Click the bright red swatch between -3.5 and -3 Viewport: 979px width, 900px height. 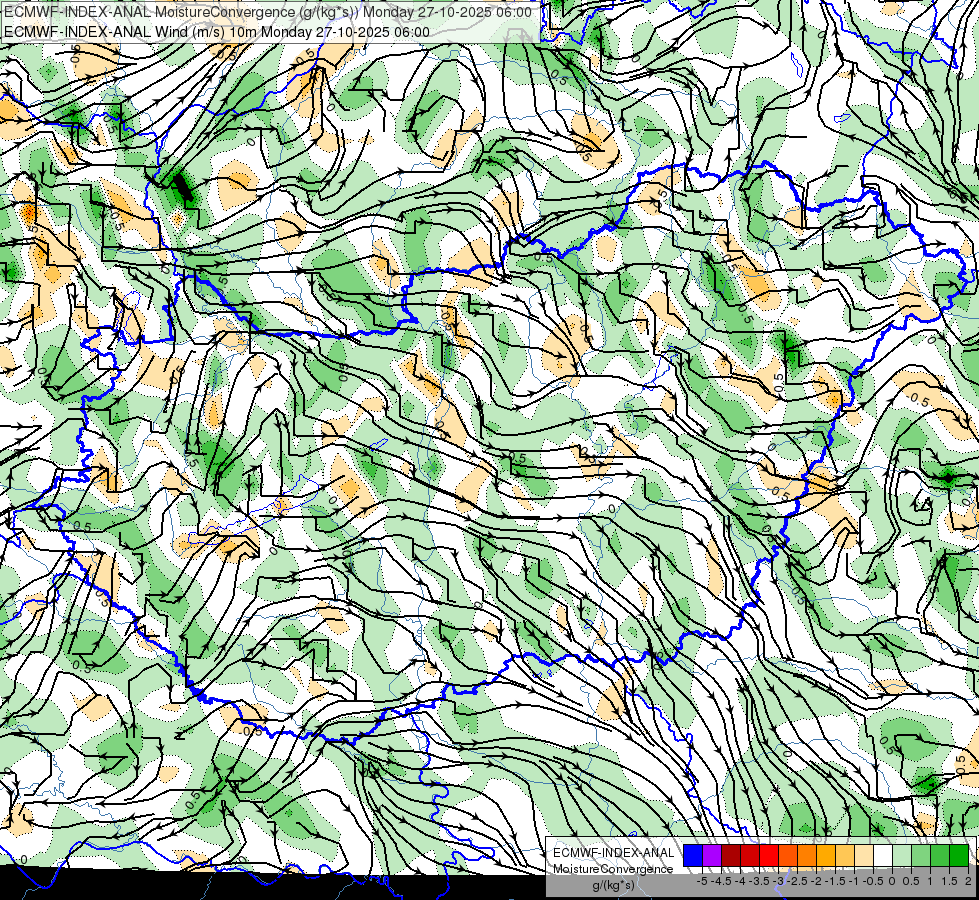click(x=769, y=855)
